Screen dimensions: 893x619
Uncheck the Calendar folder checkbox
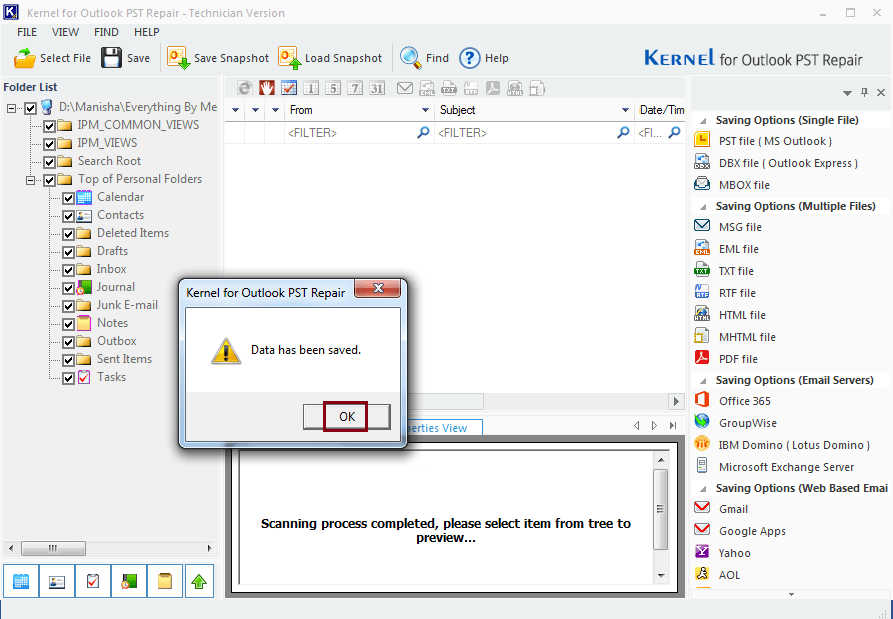(68, 199)
